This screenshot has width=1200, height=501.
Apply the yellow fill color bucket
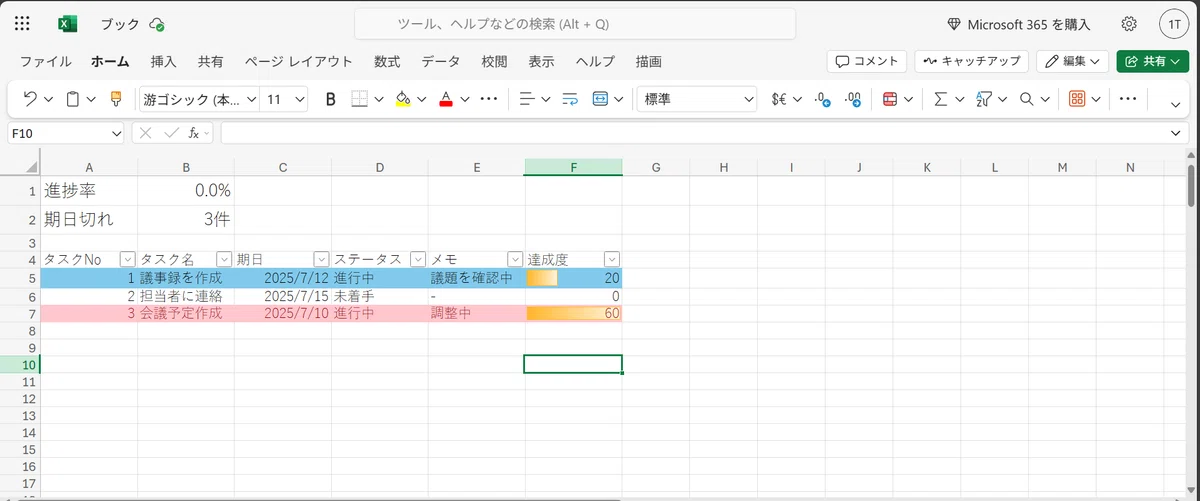(403, 99)
